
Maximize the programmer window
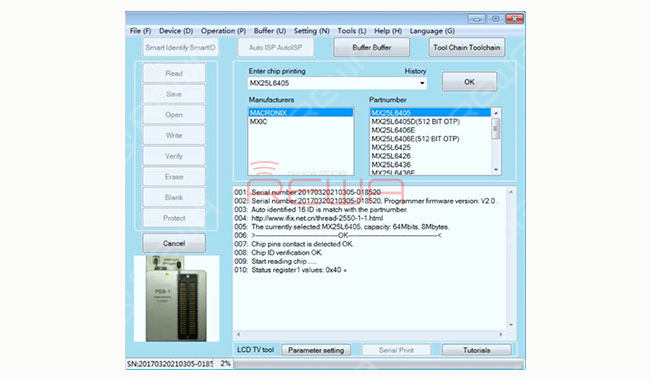coord(495,19)
